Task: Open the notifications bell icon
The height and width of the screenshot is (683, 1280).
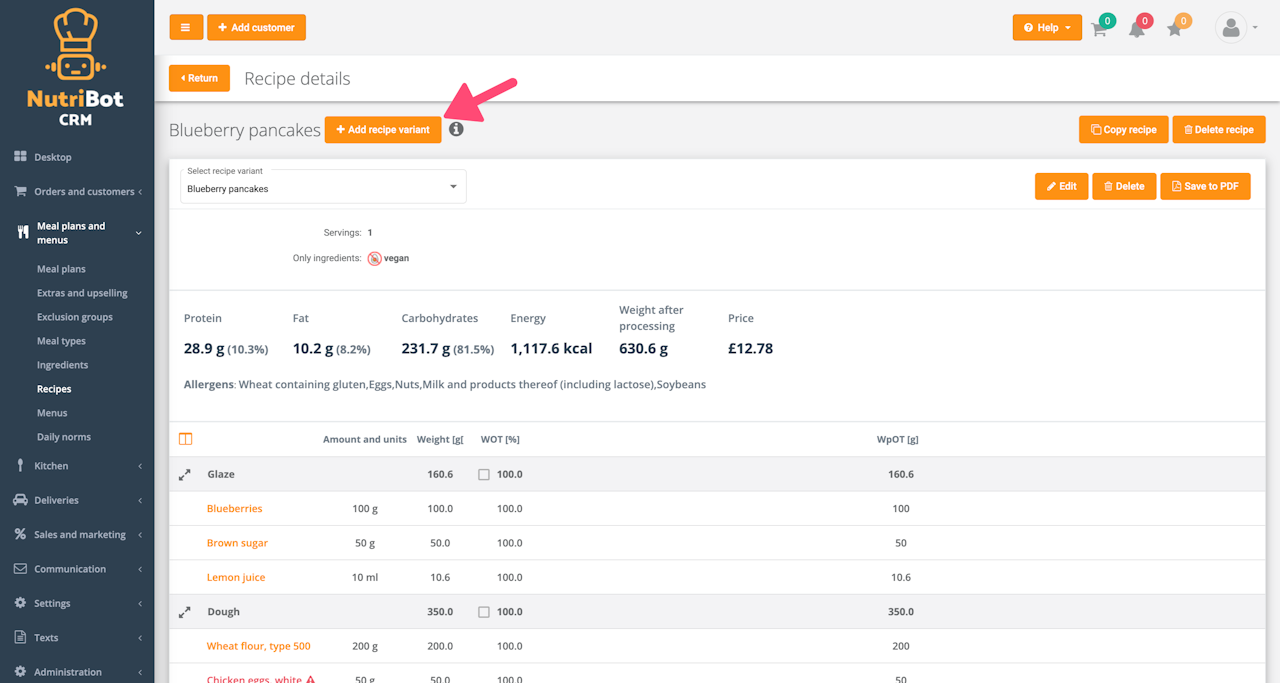Action: pos(1137,29)
